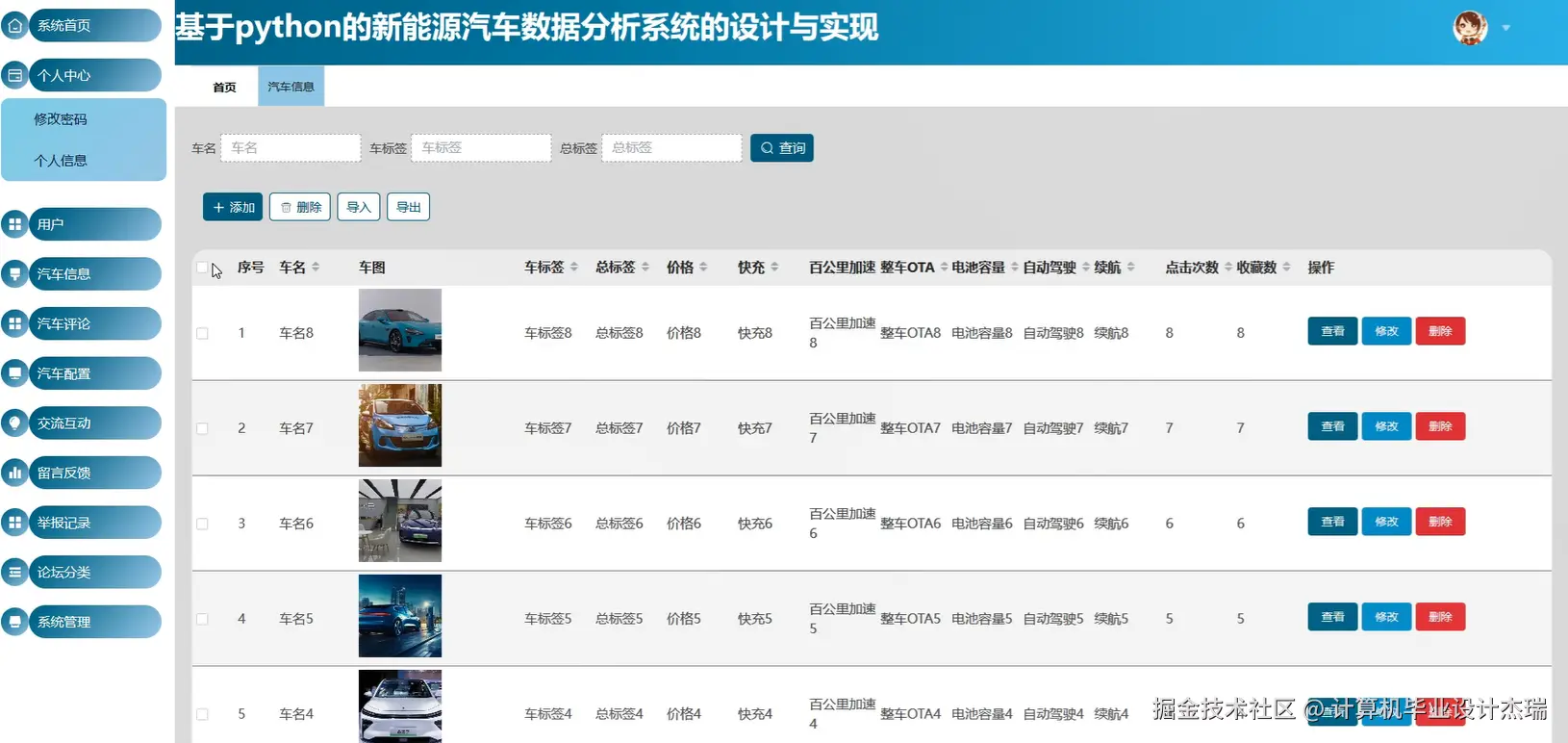Click the grid icon beside 汽车评论
The width and height of the screenshot is (1568, 743).
coord(14,323)
